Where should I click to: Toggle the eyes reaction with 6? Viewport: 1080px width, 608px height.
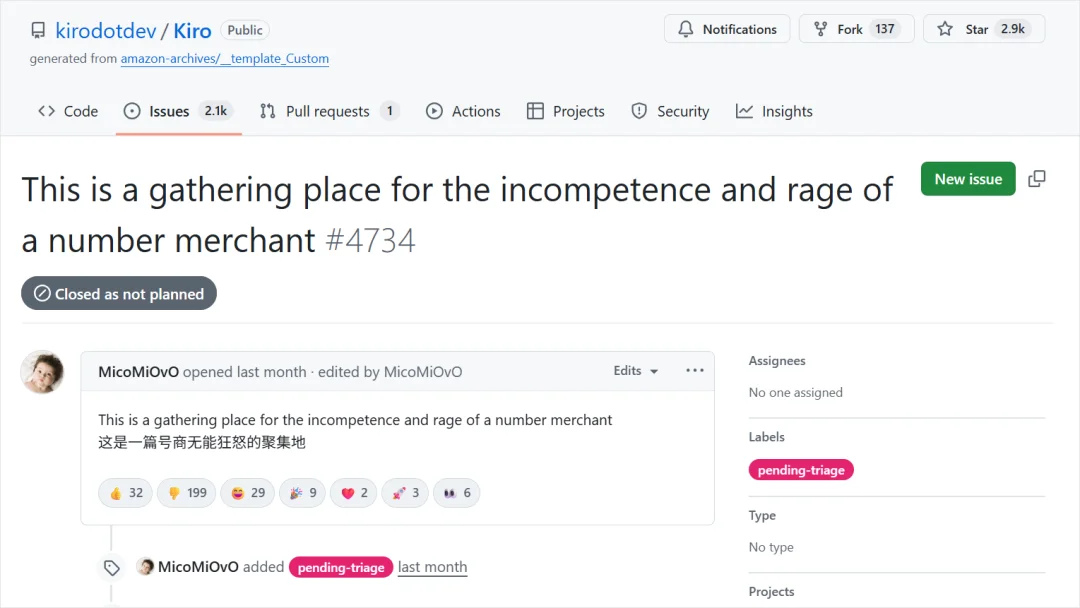click(x=456, y=493)
